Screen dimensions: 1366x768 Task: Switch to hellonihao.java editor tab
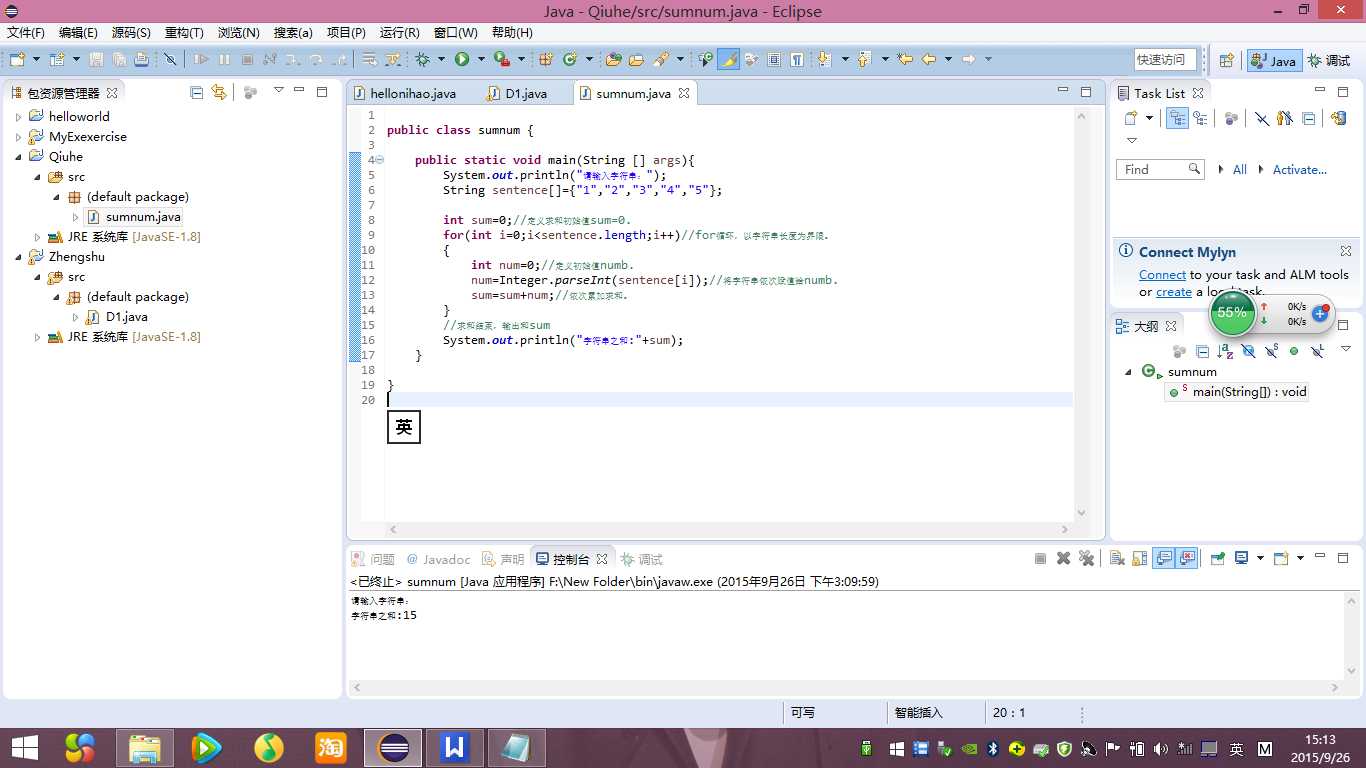405,93
